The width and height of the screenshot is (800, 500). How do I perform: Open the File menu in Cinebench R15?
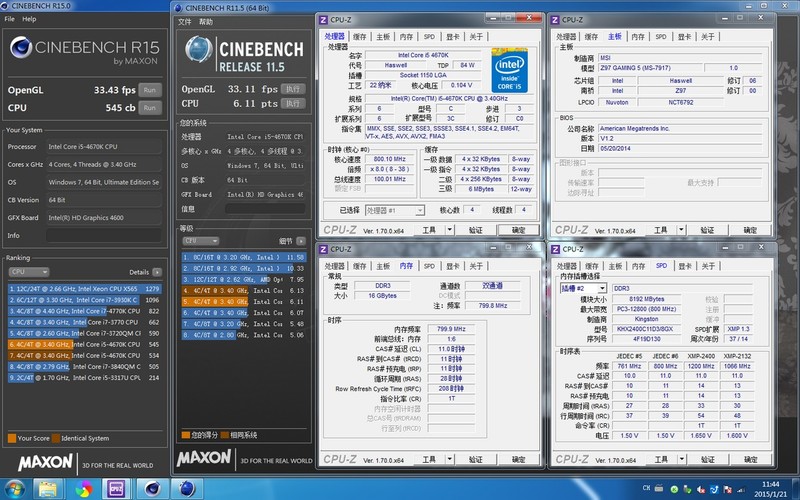8,19
